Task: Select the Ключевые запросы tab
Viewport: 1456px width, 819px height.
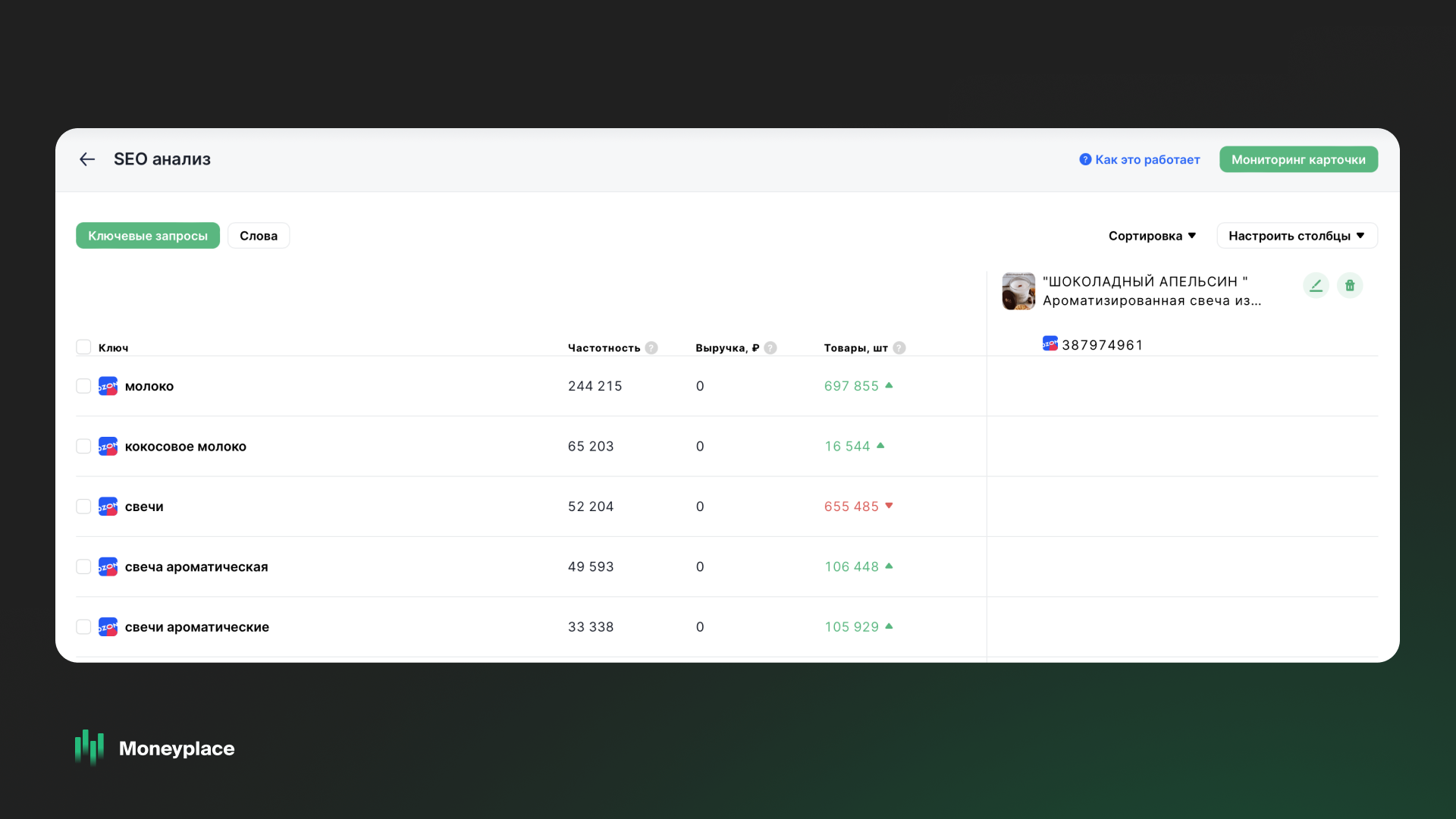Action: click(148, 236)
